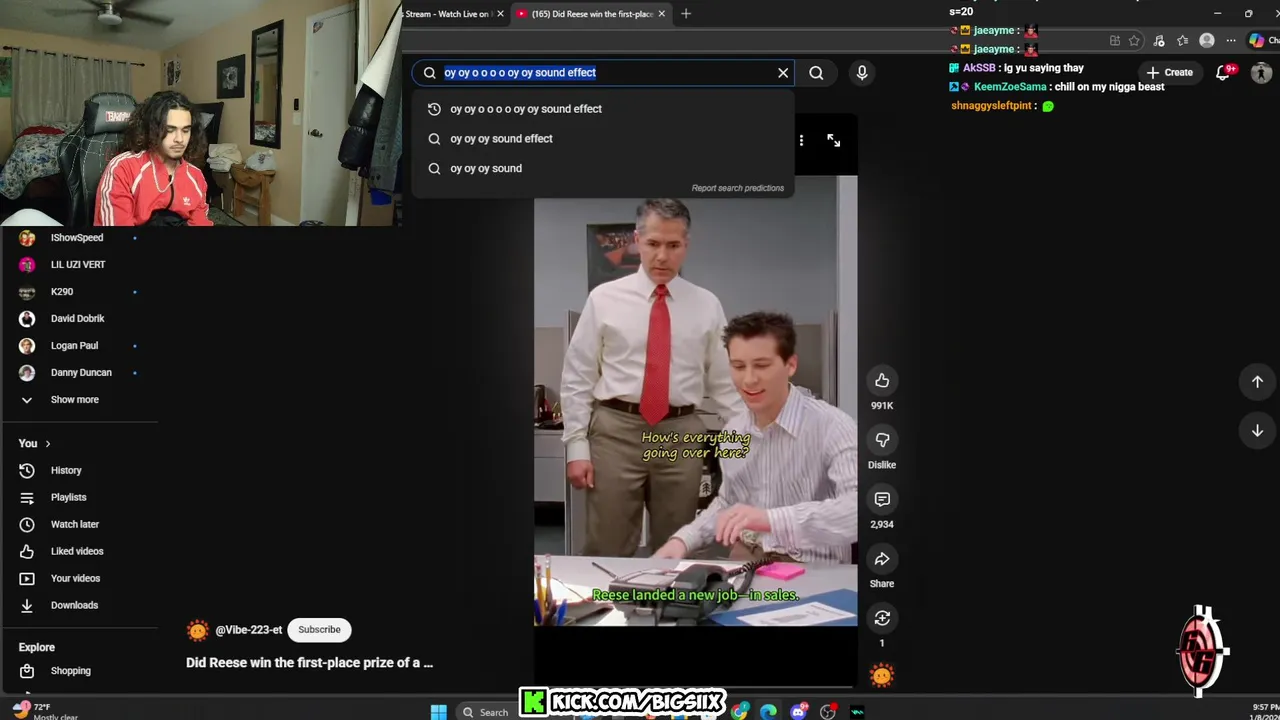Image resolution: width=1280 pixels, height=720 pixels.
Task: Select suggestion 'oy oy sound'
Action: coord(603,168)
